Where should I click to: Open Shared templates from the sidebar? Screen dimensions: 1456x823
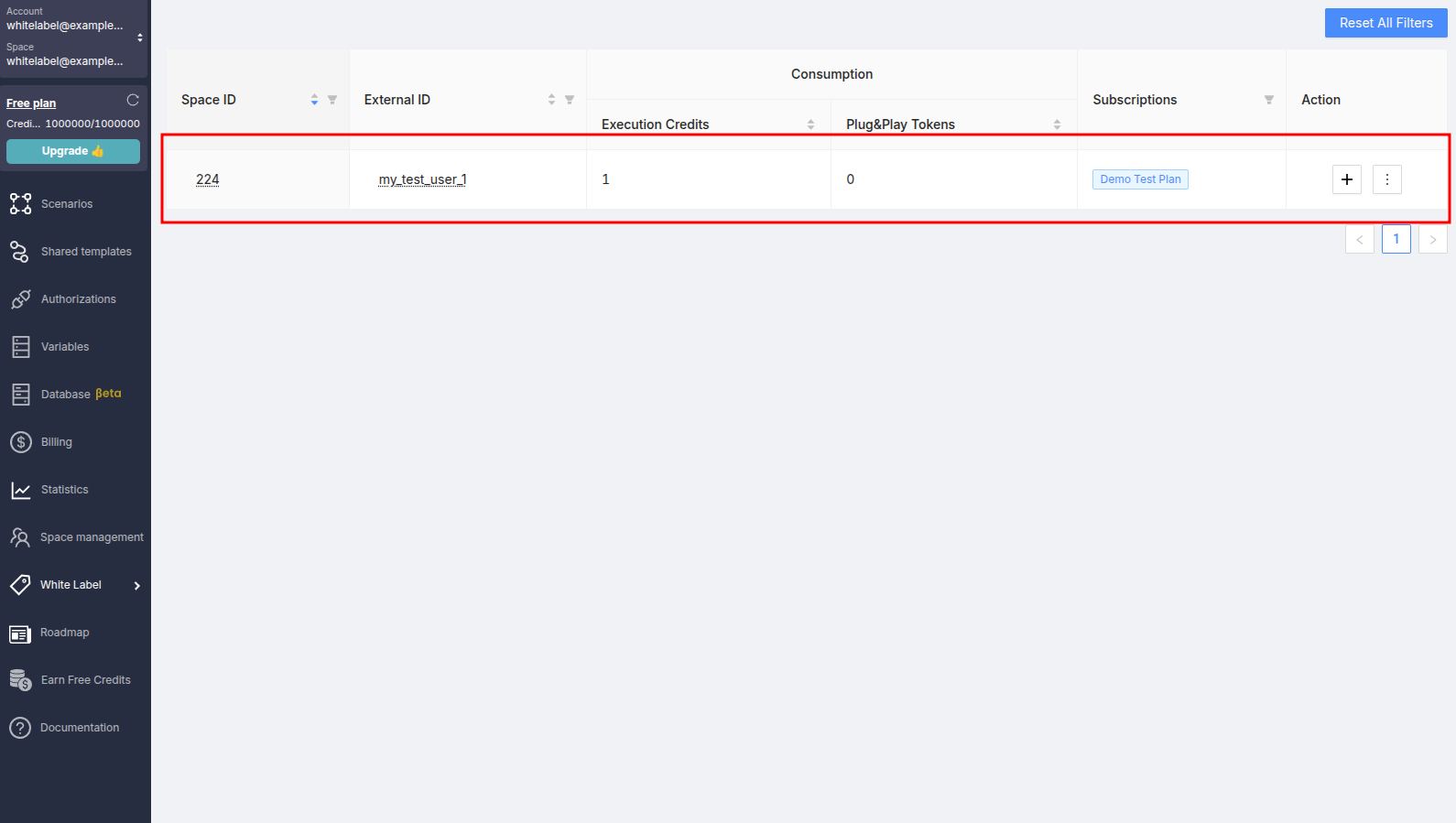click(x=86, y=252)
